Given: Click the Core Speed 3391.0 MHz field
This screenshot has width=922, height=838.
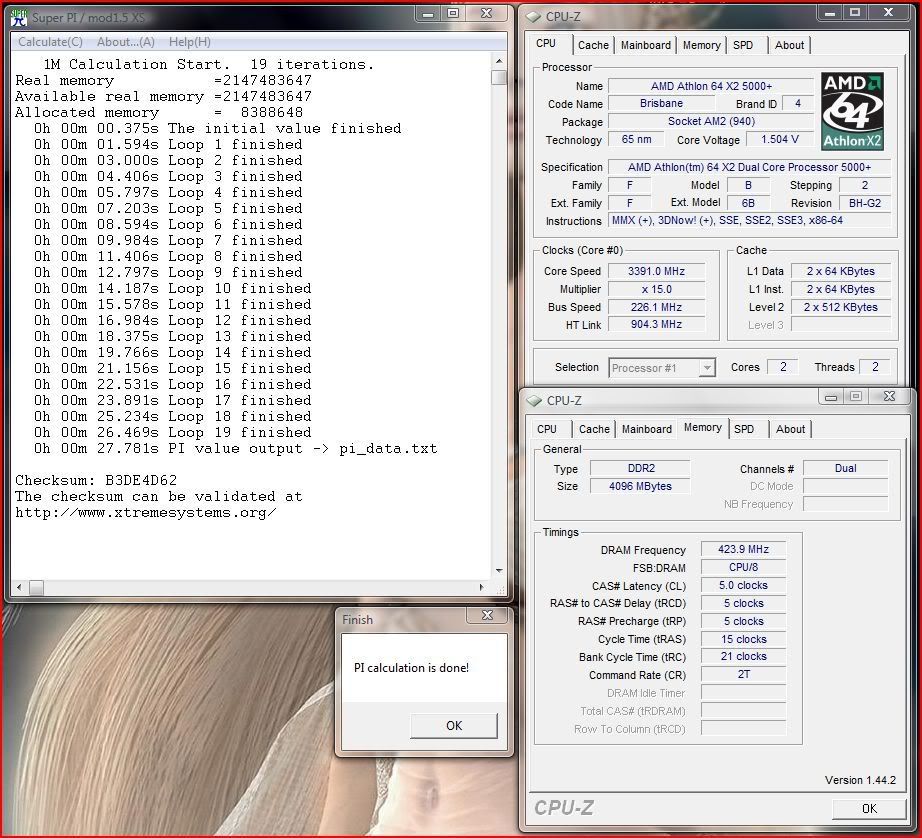Looking at the screenshot, I should click(x=656, y=271).
